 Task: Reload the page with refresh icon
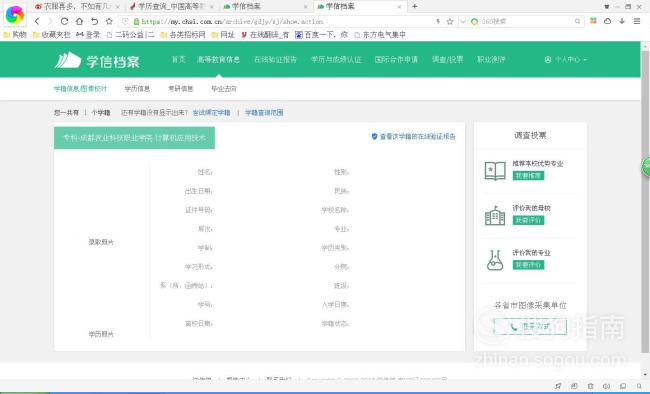point(64,21)
